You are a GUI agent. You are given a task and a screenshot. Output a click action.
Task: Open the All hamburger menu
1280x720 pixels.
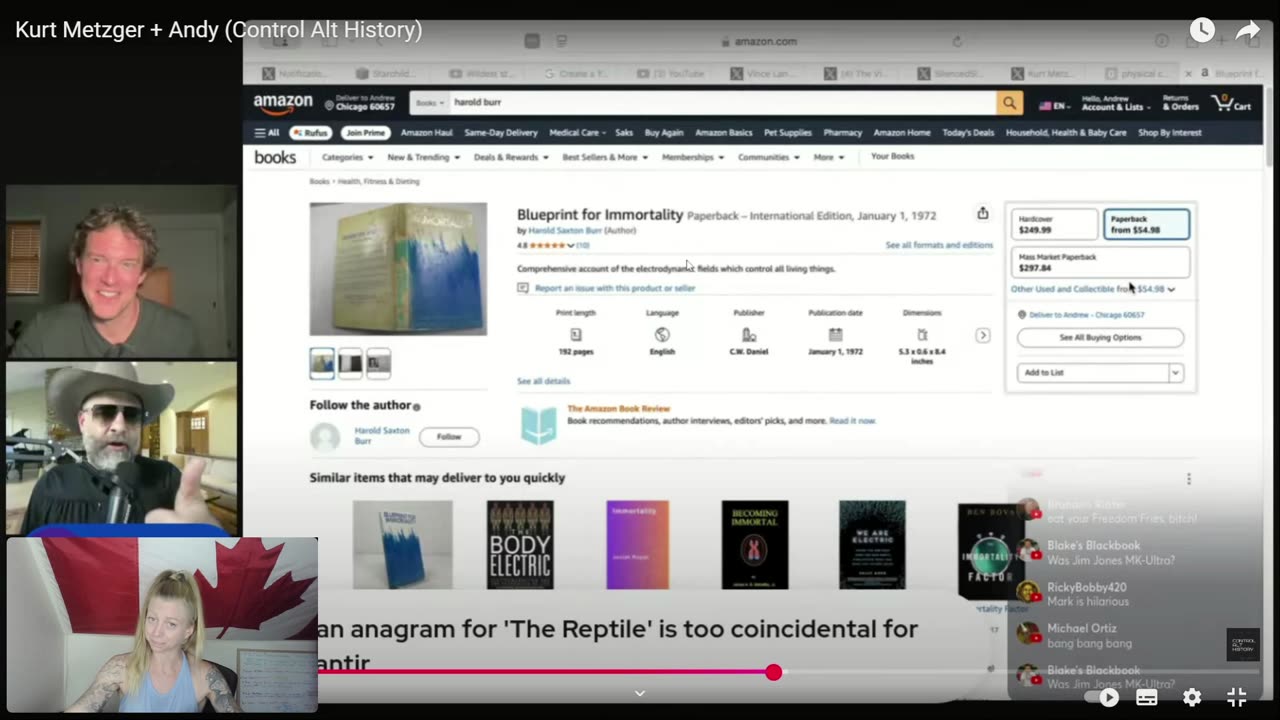[267, 132]
